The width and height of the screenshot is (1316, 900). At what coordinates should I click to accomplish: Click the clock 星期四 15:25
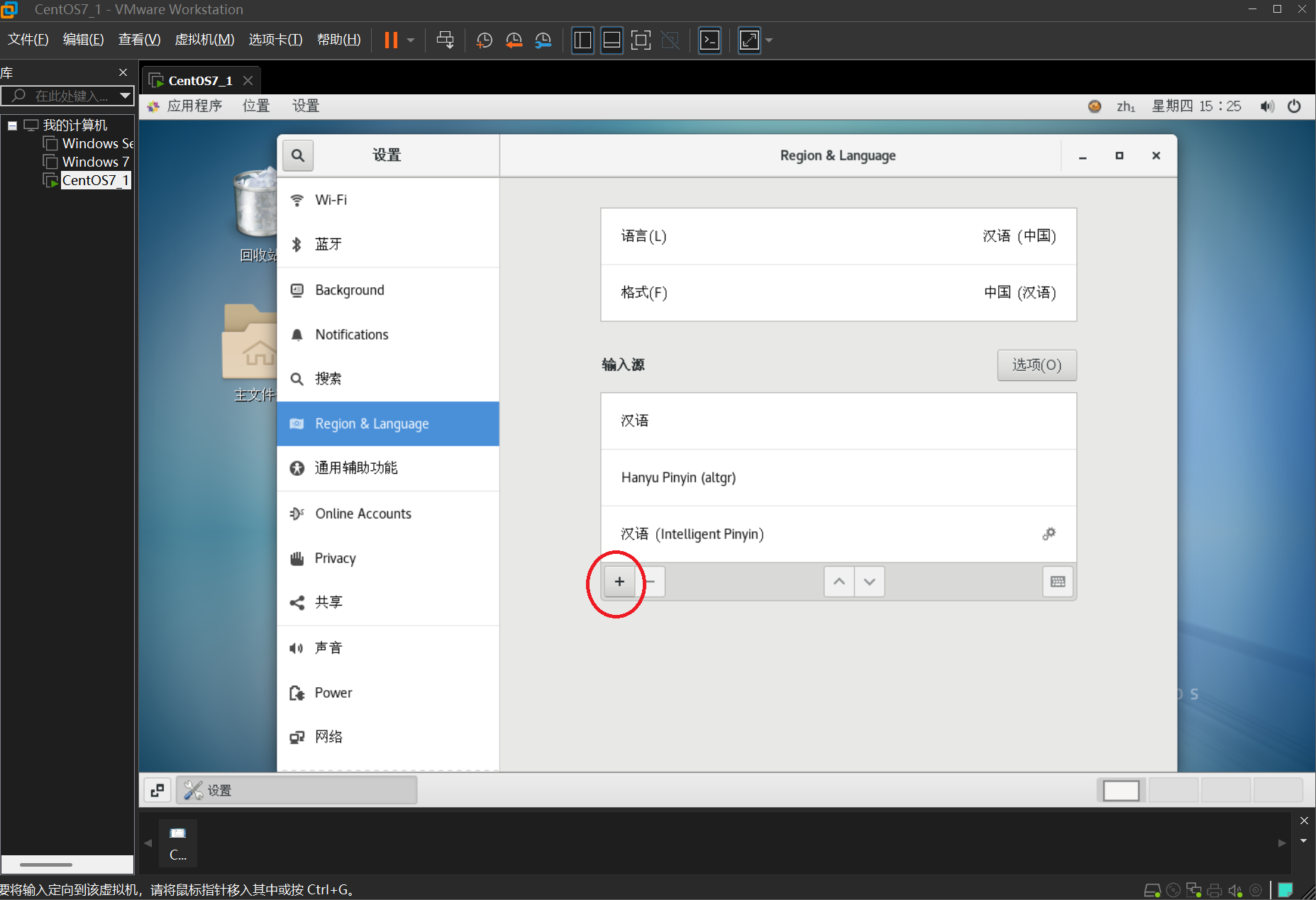tap(1196, 106)
